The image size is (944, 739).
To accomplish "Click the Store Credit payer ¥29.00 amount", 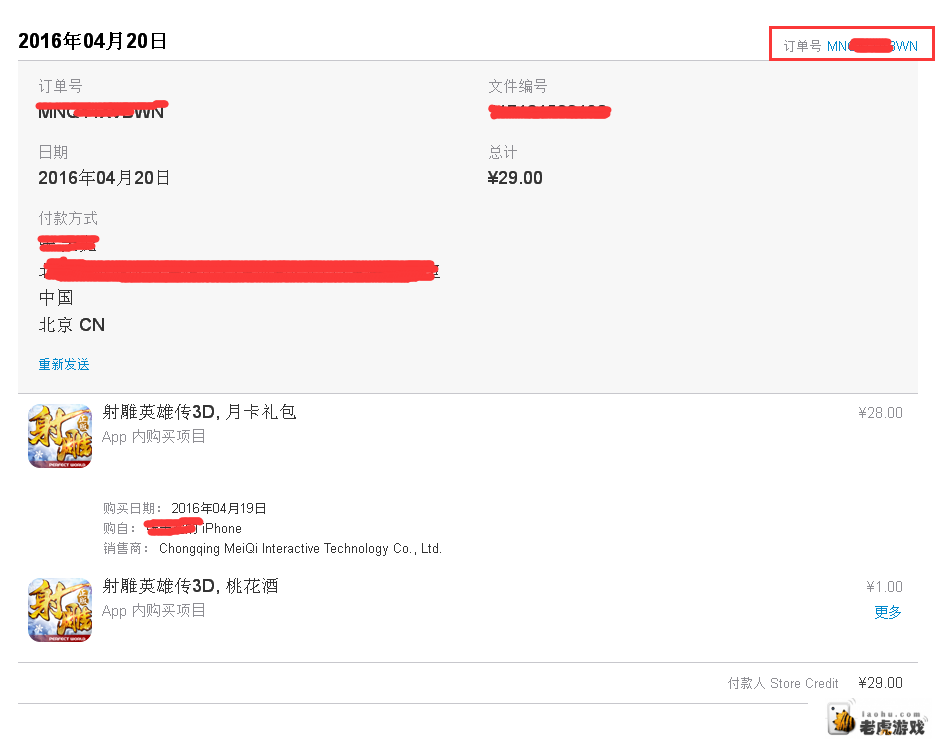I will (880, 683).
